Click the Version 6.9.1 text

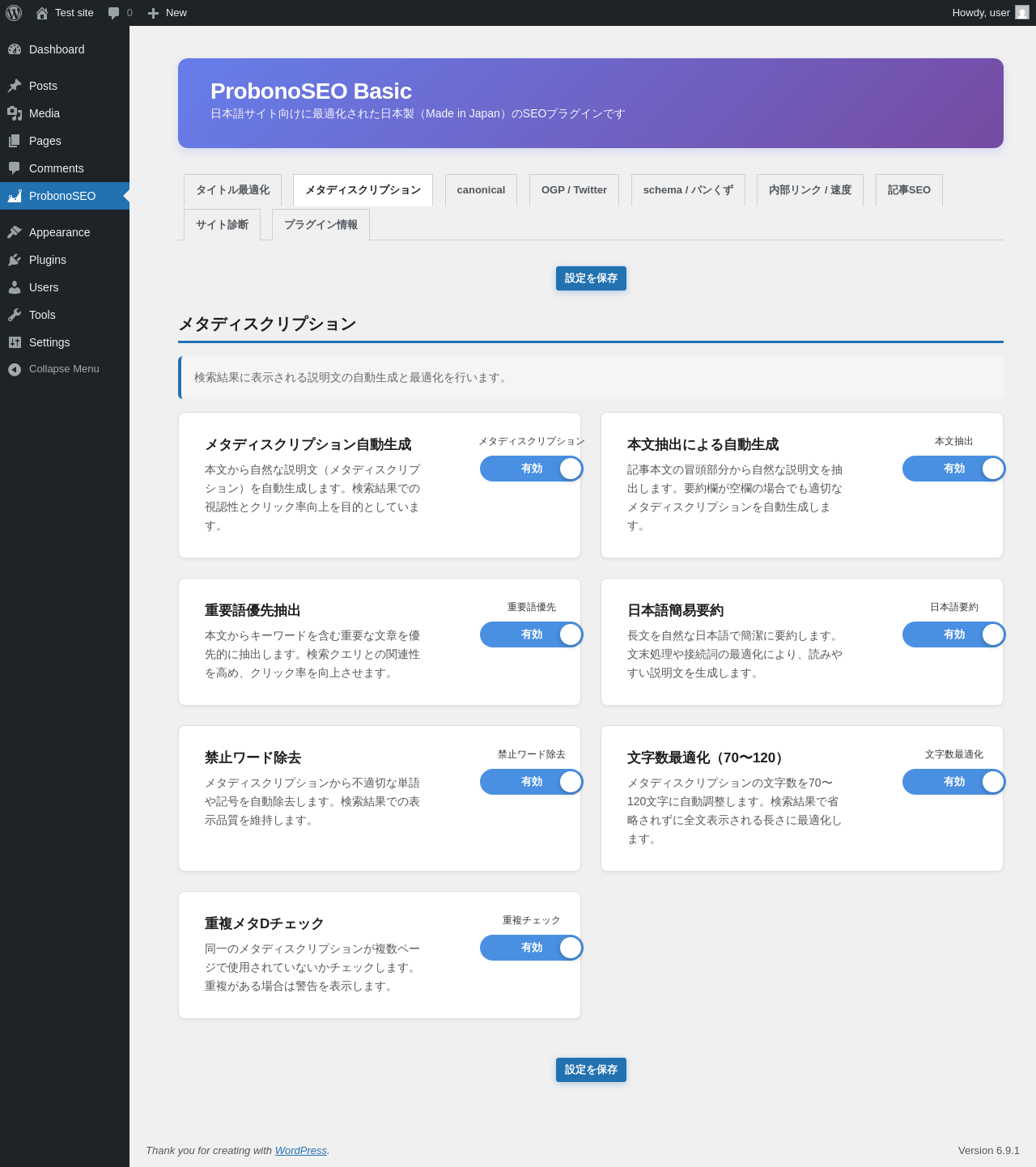tap(989, 1151)
